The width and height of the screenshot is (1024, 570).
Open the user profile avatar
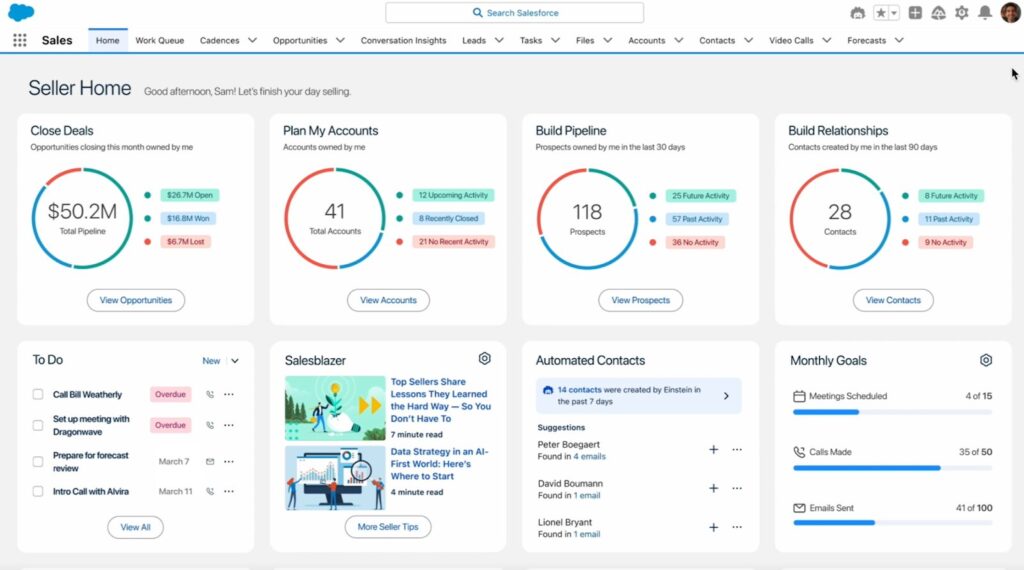(x=1010, y=12)
